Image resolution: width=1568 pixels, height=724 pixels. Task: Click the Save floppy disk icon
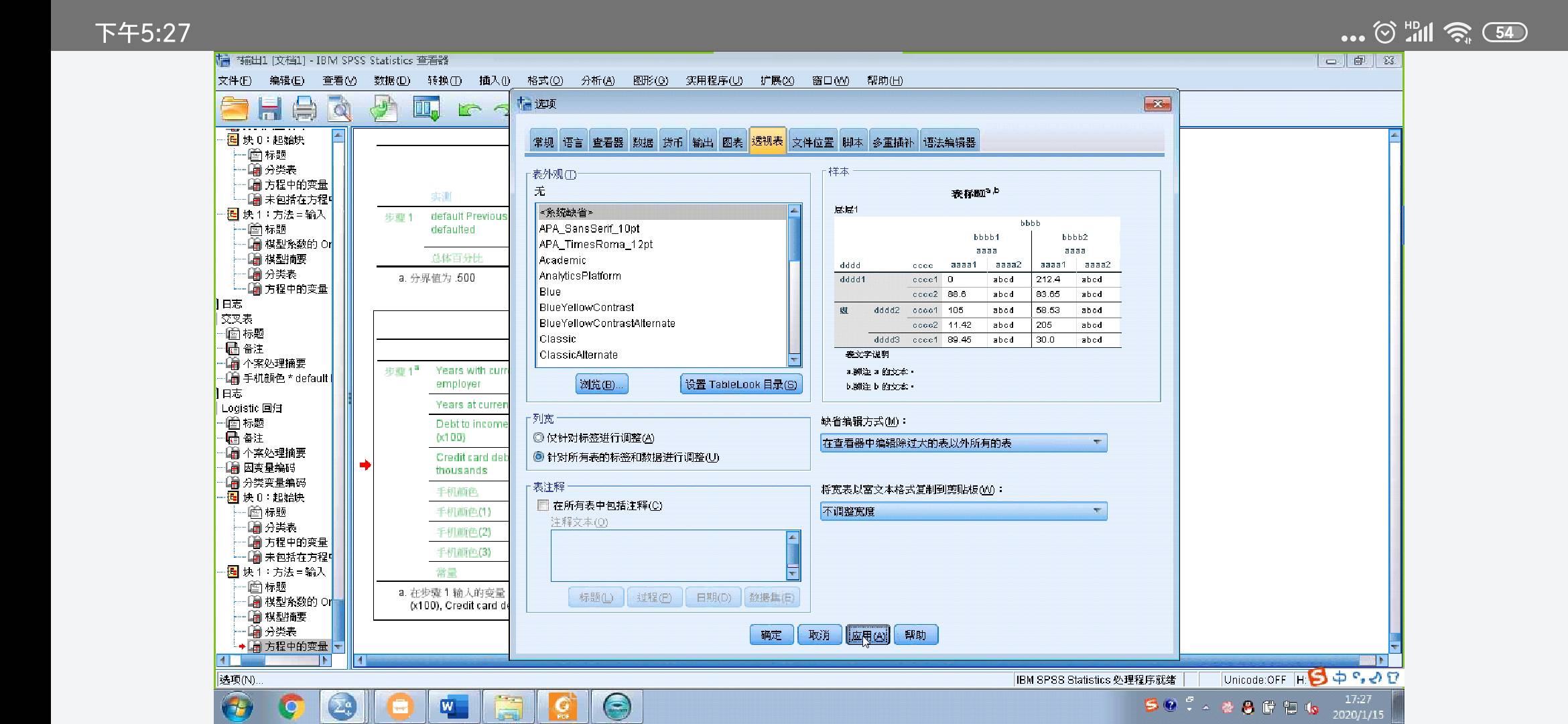[x=270, y=109]
